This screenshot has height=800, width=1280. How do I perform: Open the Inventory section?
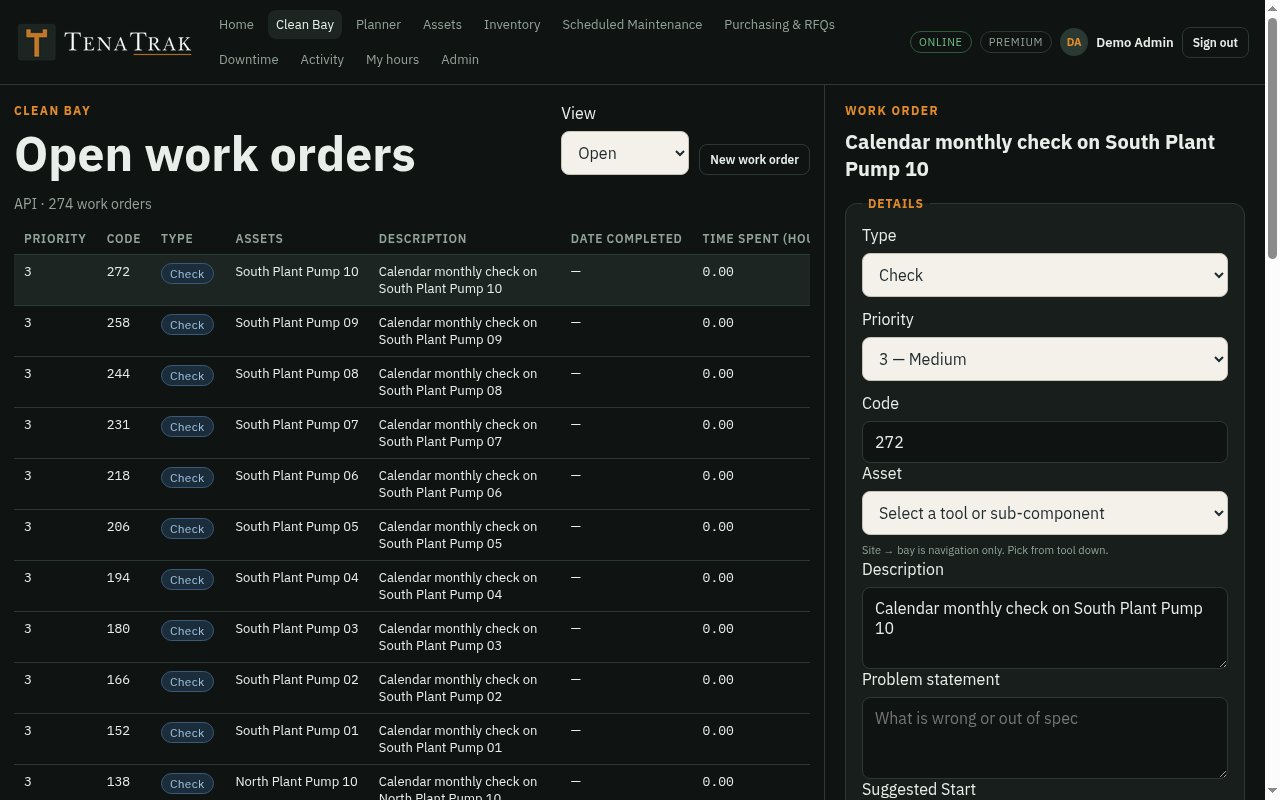tap(512, 25)
